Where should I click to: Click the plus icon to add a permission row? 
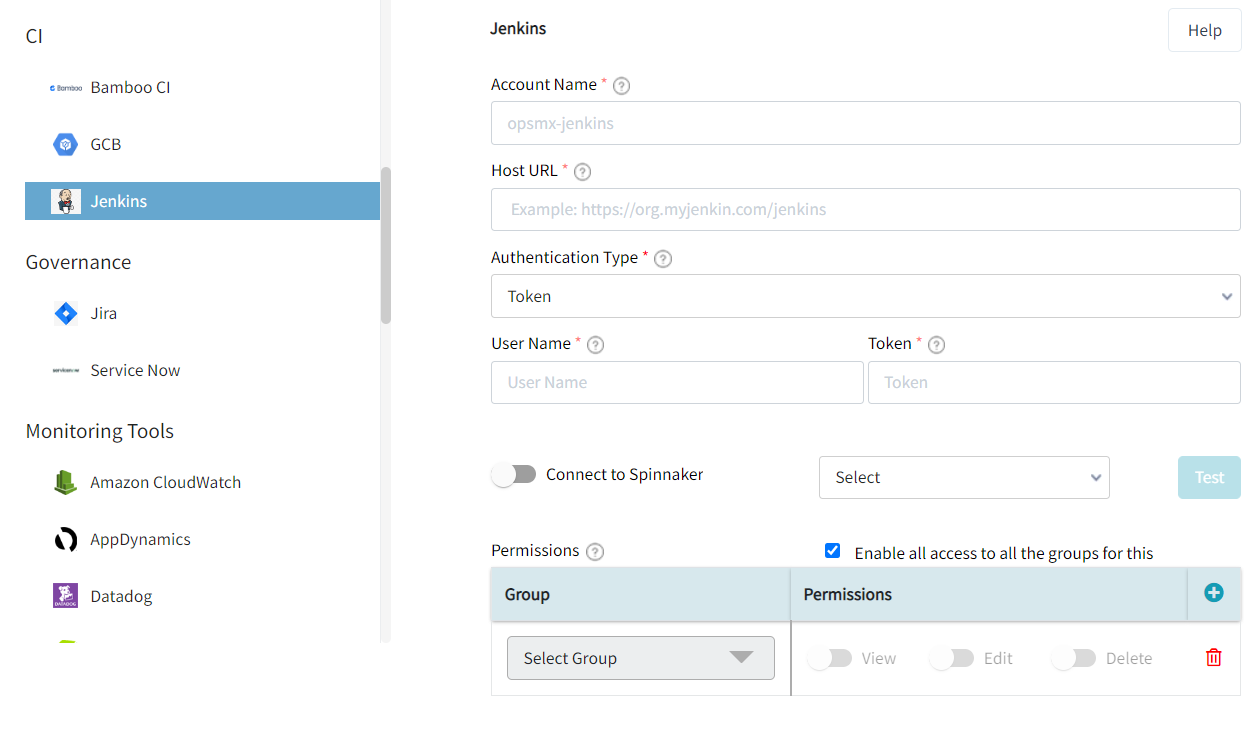click(x=1213, y=593)
